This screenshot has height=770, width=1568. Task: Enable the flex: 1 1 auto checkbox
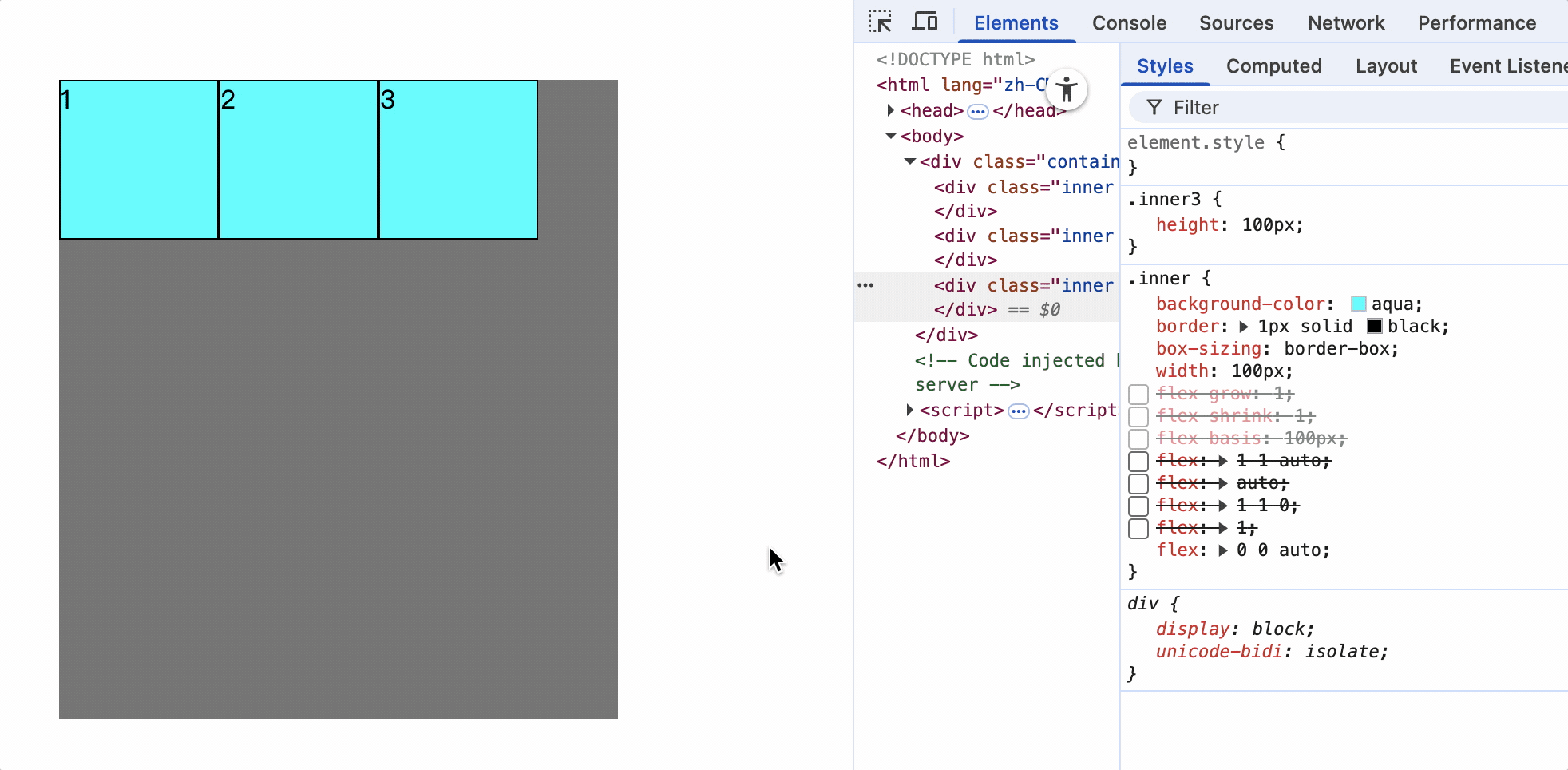[1138, 461]
